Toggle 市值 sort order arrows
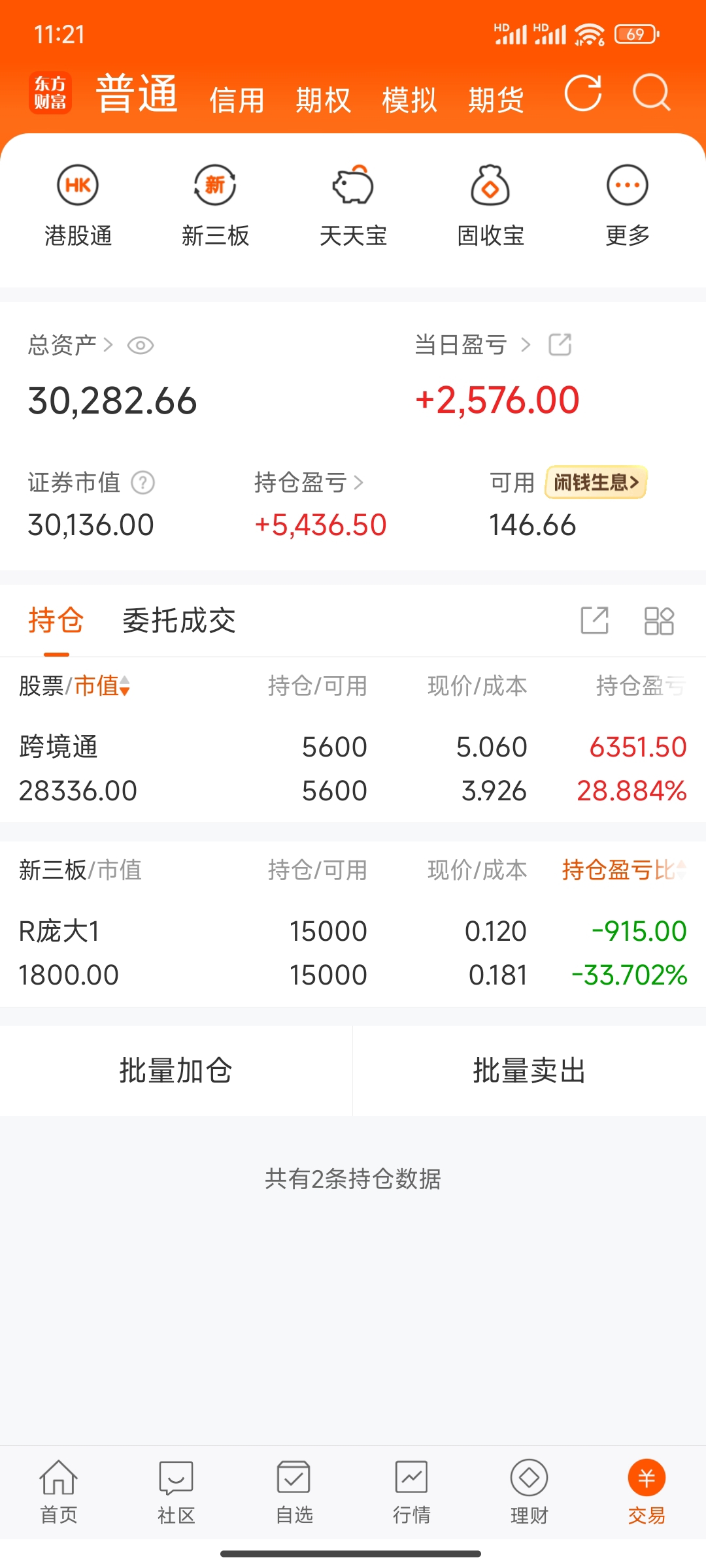The image size is (706, 1568). tap(124, 686)
